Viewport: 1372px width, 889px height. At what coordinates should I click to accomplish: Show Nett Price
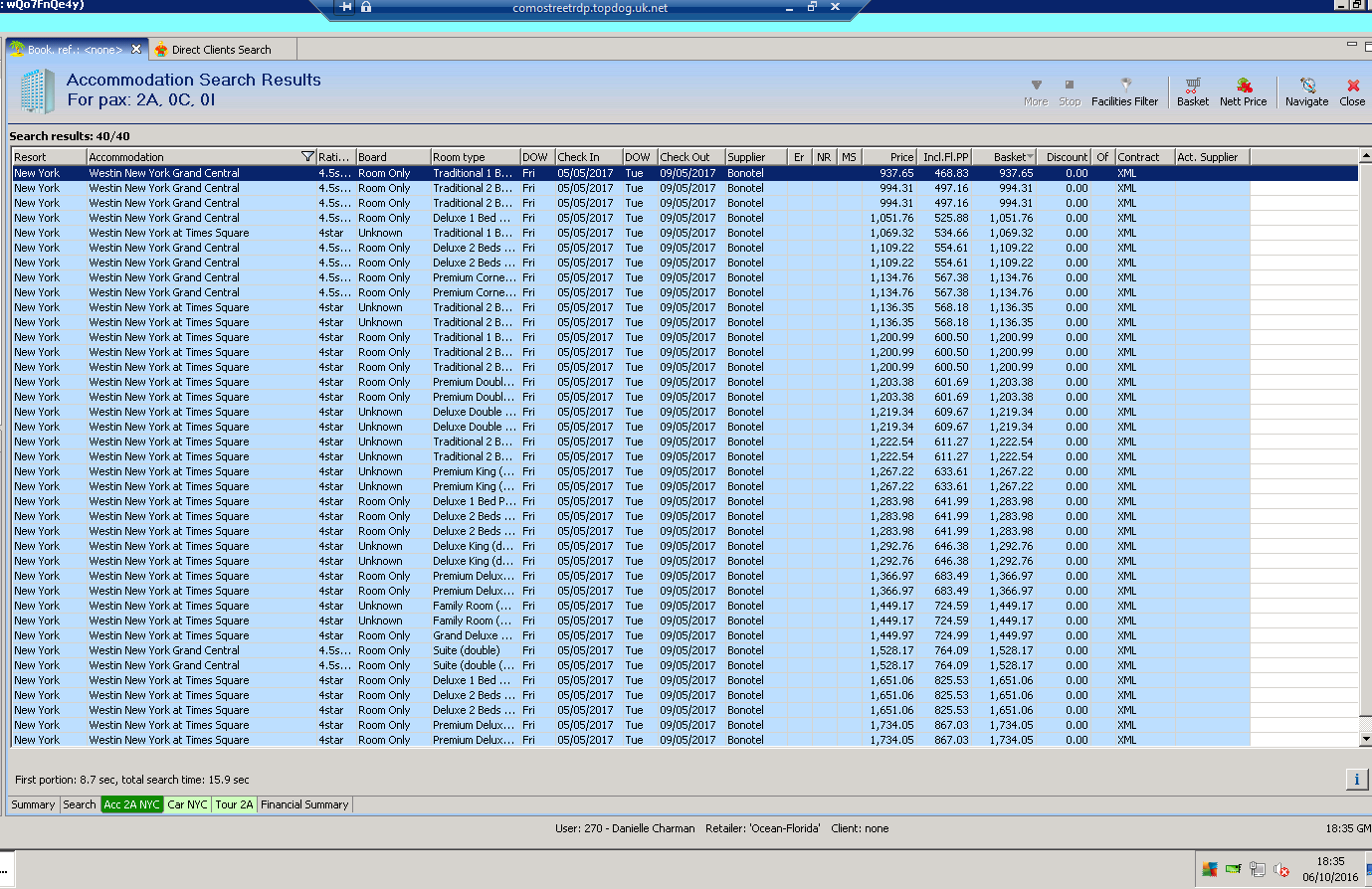point(1244,92)
